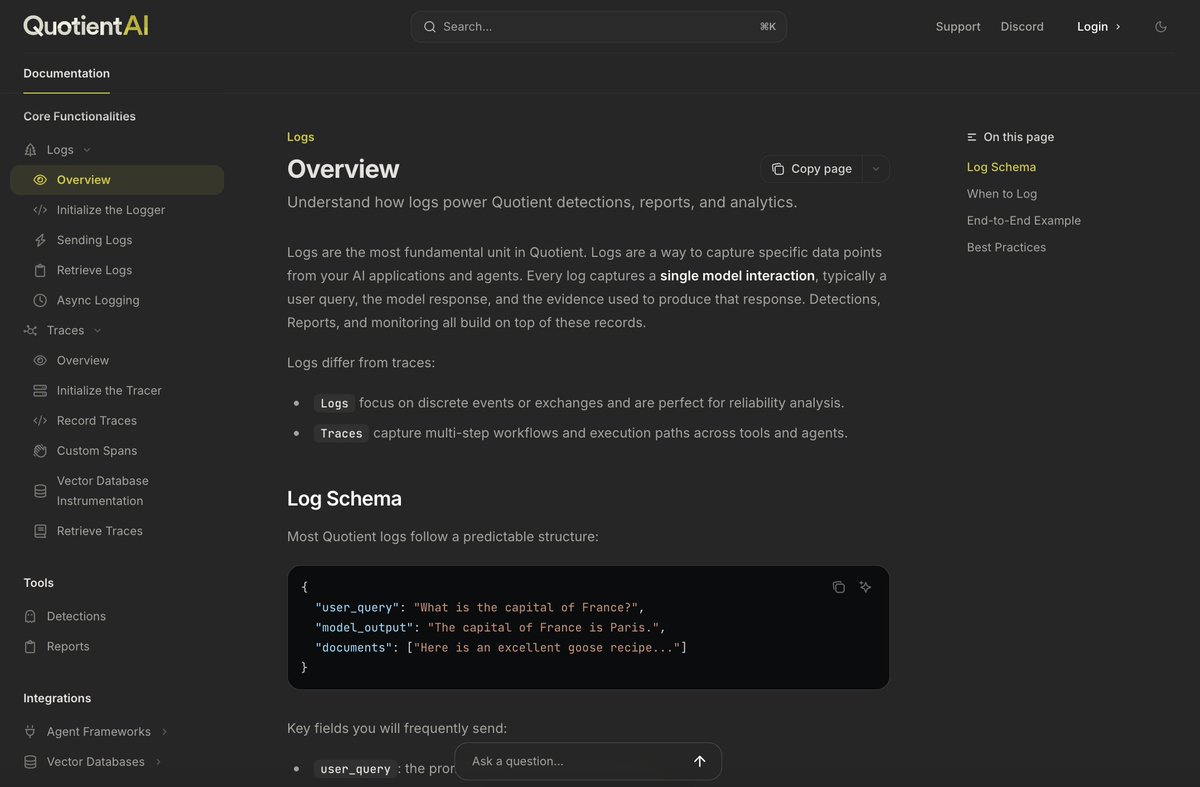This screenshot has width=1200, height=787.
Task: Click the clipboard icon beside Retrieve Logs
Action: pyautogui.click(x=40, y=270)
